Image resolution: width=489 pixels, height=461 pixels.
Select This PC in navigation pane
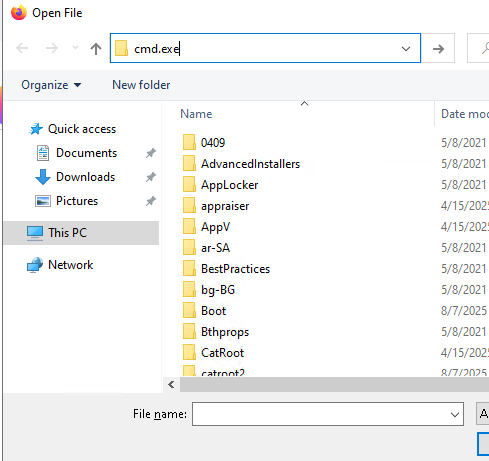pos(81,233)
